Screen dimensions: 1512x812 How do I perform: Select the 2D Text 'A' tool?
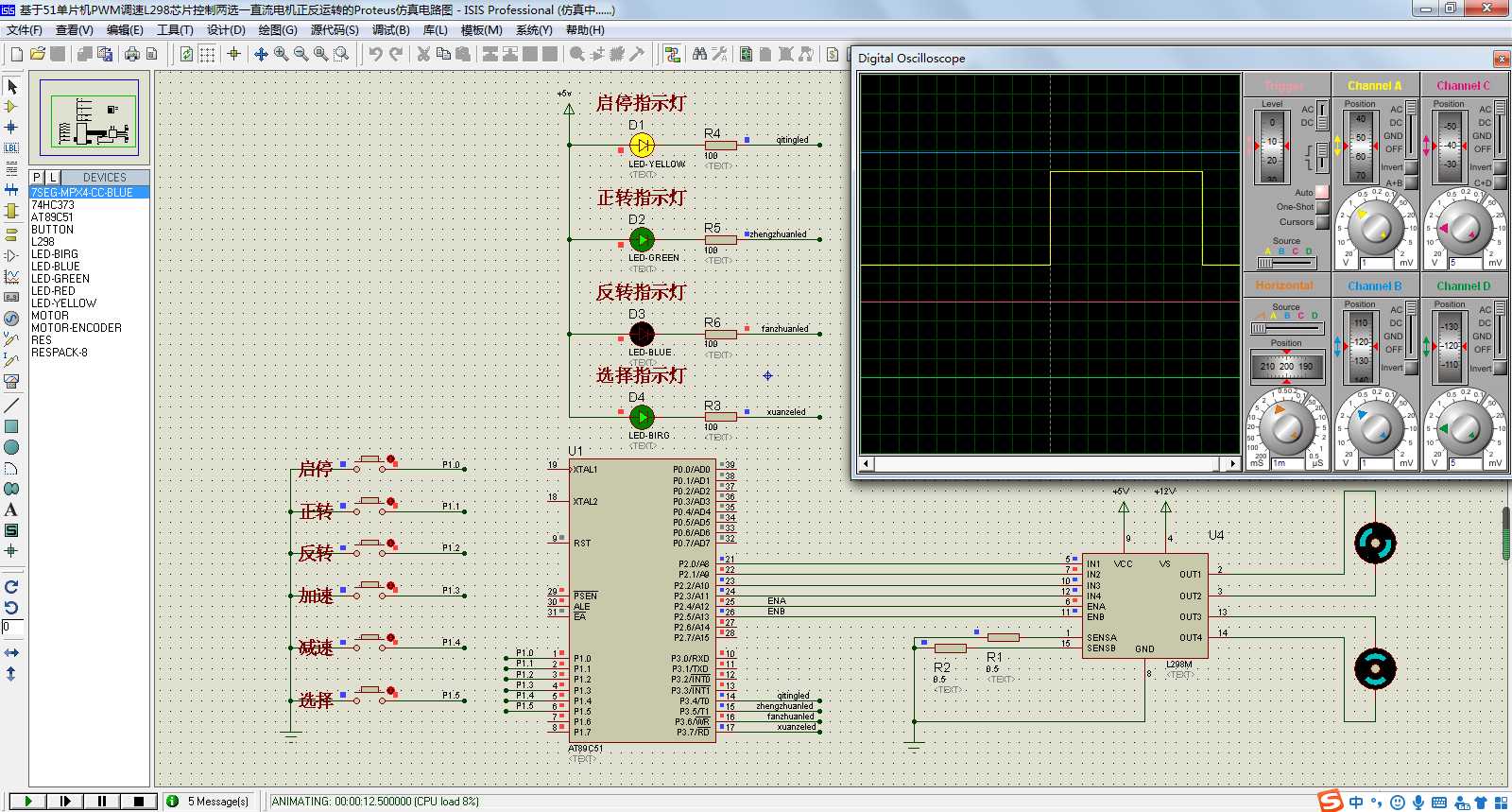11,510
